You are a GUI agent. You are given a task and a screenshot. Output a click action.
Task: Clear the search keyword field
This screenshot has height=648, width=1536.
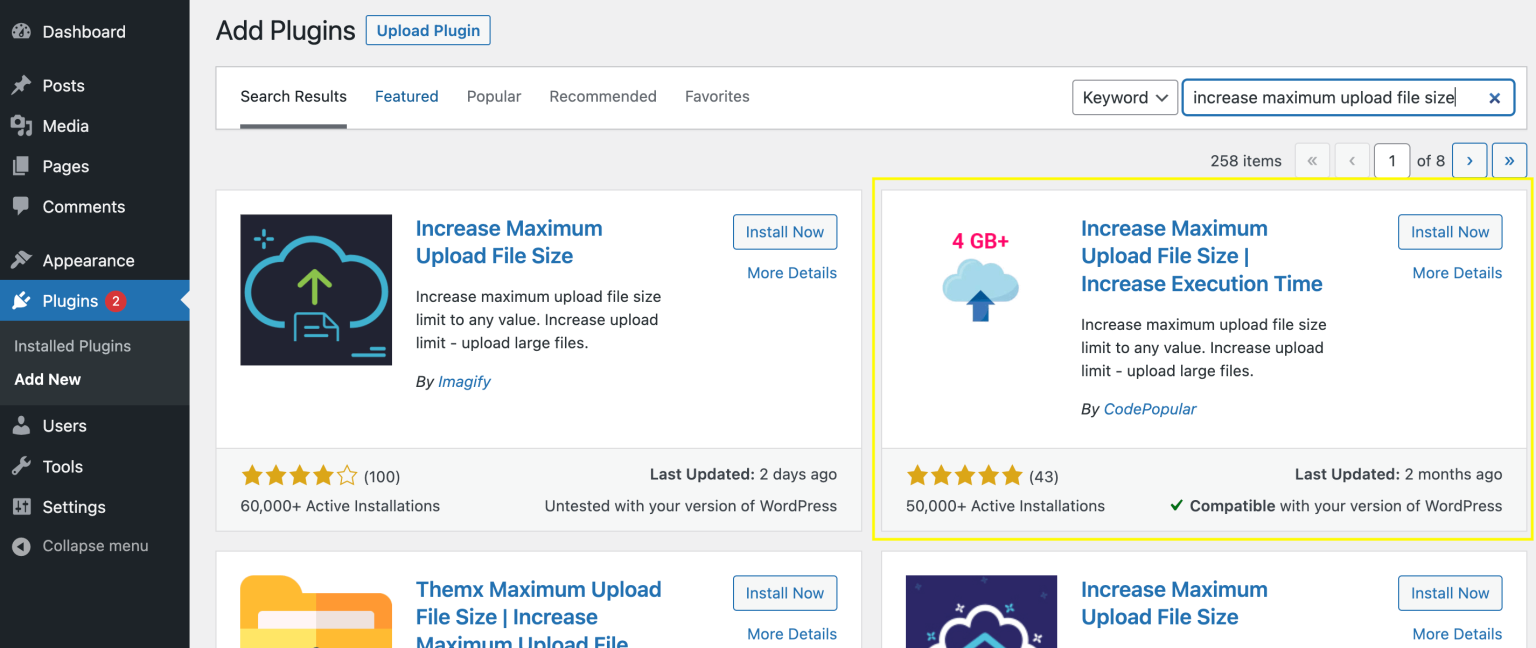click(x=1494, y=97)
